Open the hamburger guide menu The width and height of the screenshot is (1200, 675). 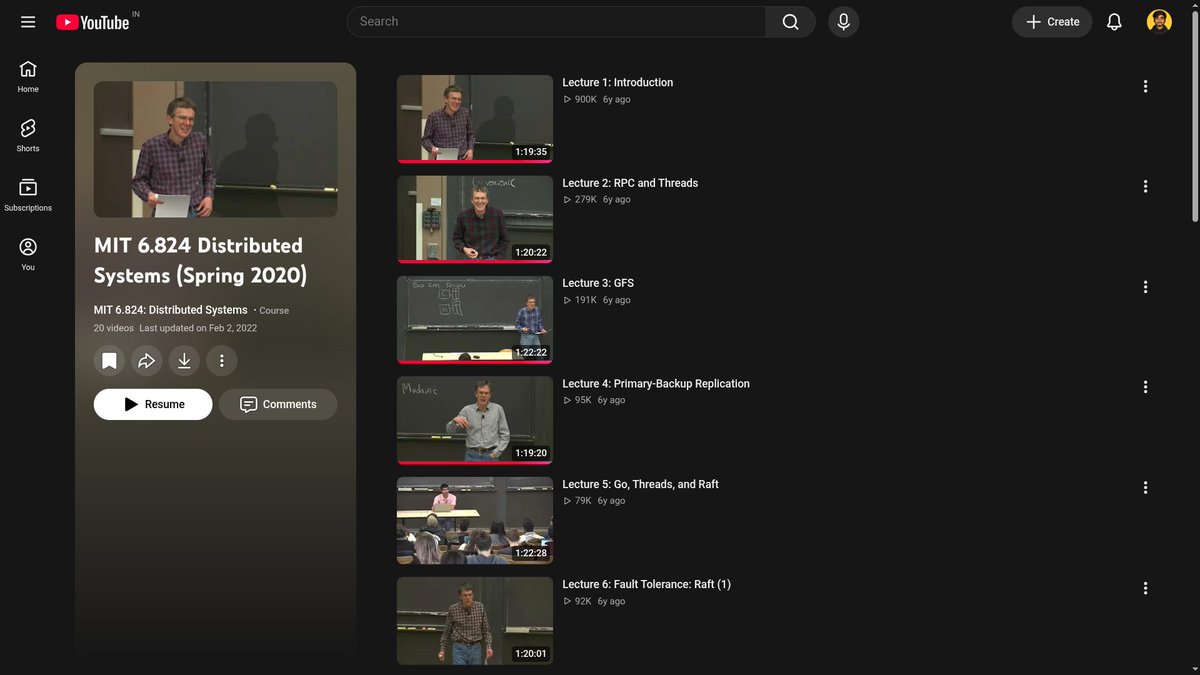pyautogui.click(x=28, y=22)
